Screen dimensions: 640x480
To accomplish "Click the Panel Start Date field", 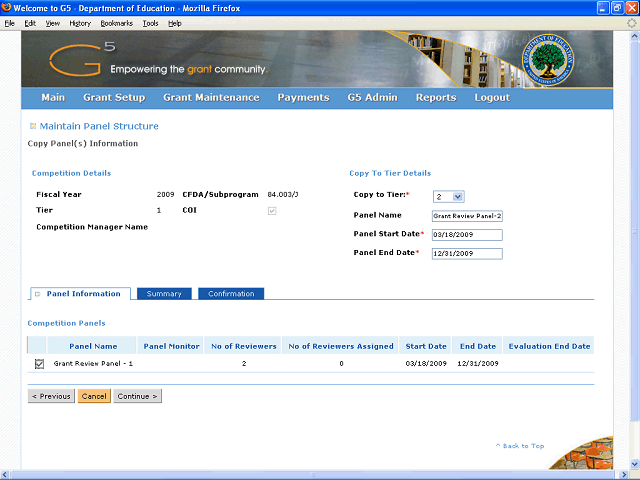I will click(x=467, y=235).
